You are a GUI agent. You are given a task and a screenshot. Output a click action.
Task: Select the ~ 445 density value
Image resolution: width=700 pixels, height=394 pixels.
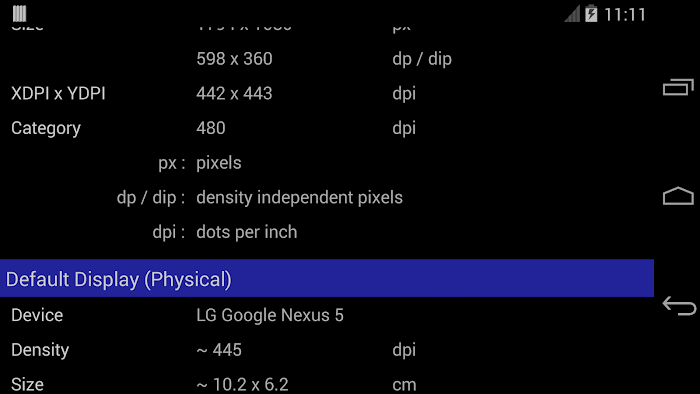219,350
